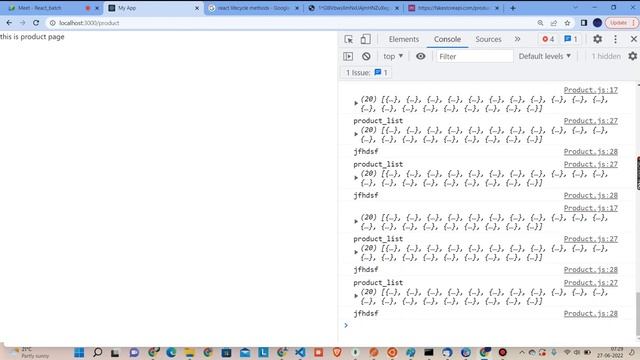The width and height of the screenshot is (640, 360).
Task: Bookmark the page with the star icon
Action: [x=567, y=23]
